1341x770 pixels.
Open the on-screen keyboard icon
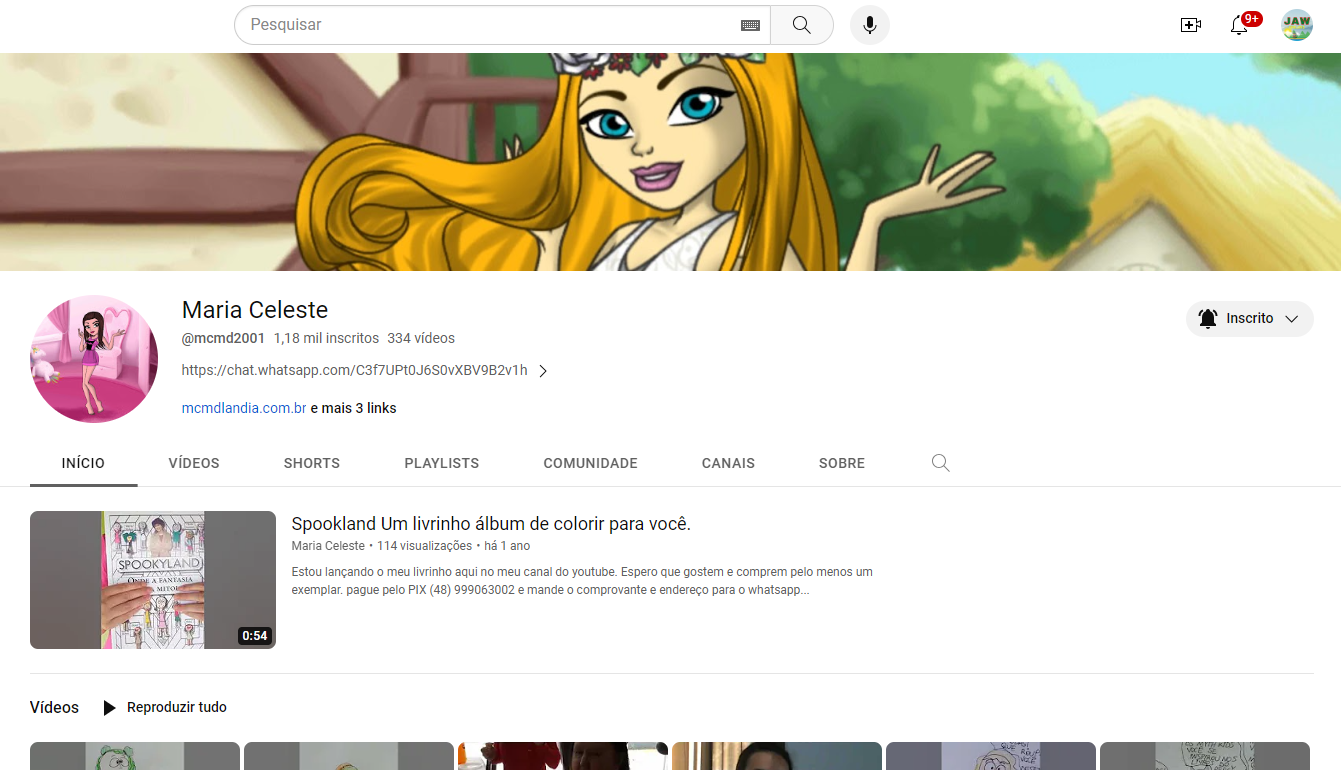click(750, 25)
